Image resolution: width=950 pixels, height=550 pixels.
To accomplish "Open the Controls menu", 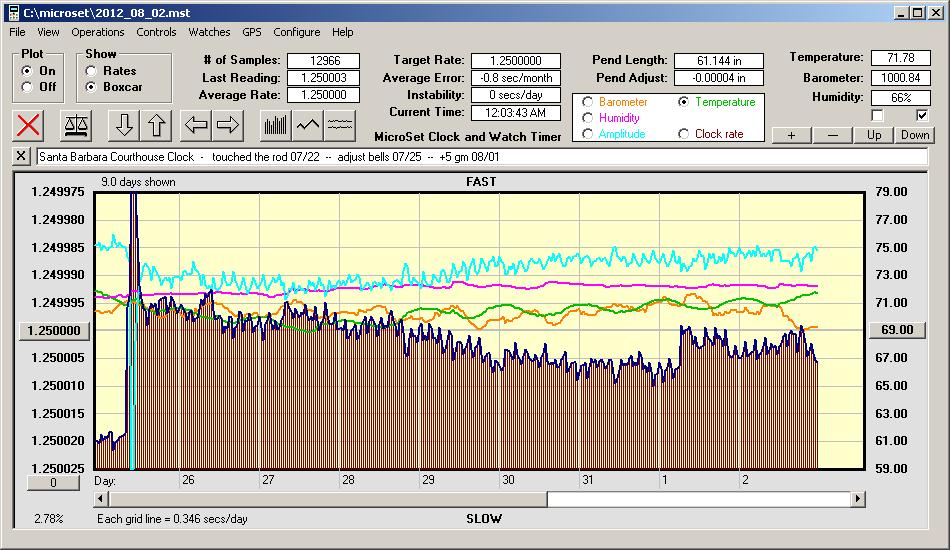I will click(156, 32).
